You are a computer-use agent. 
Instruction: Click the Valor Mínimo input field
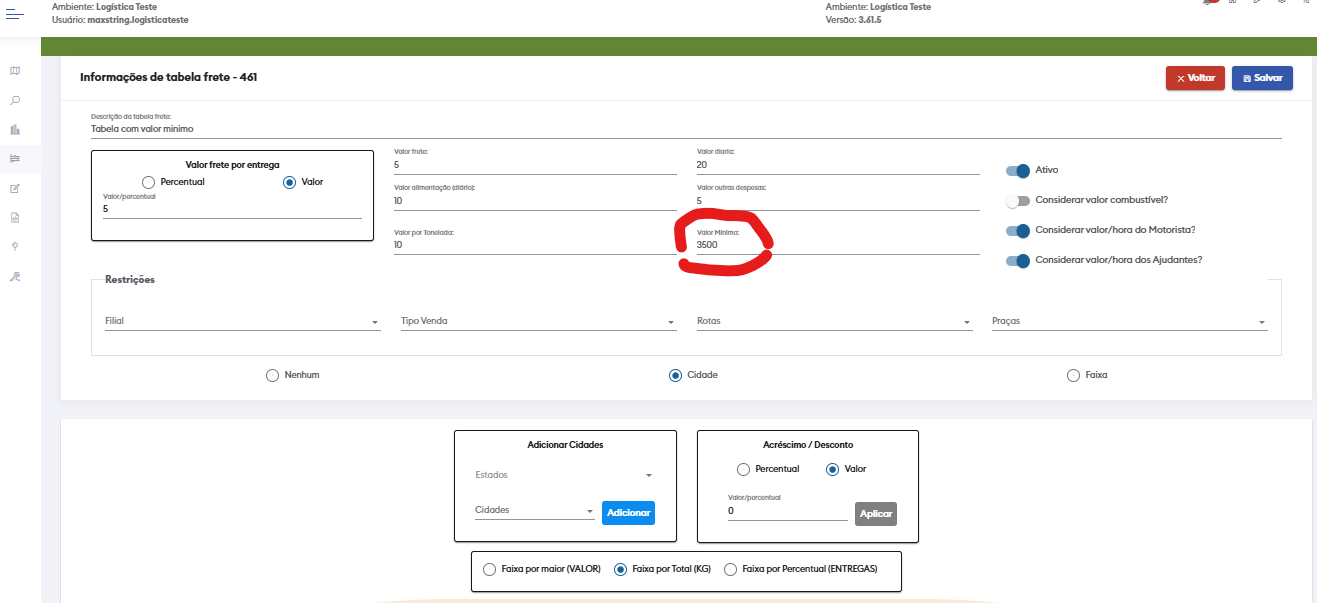click(836, 245)
